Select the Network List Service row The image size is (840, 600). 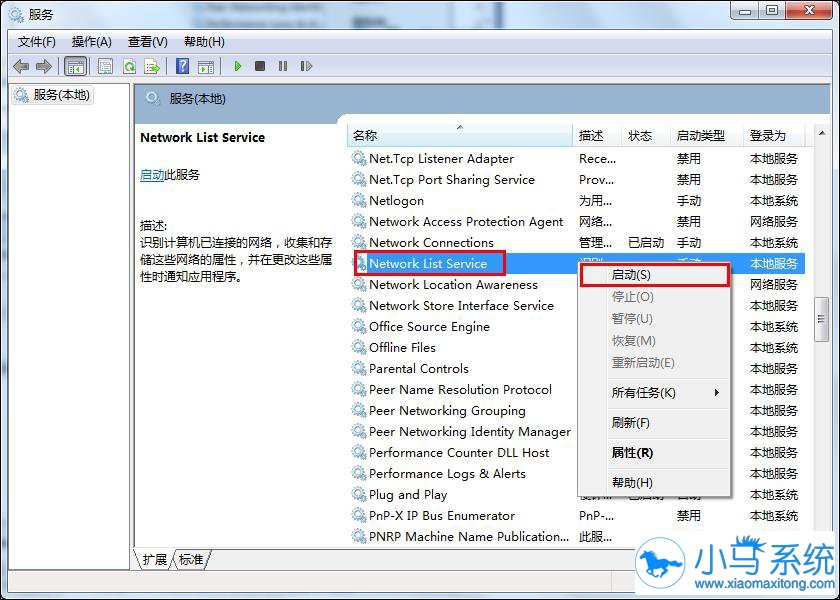(x=577, y=263)
